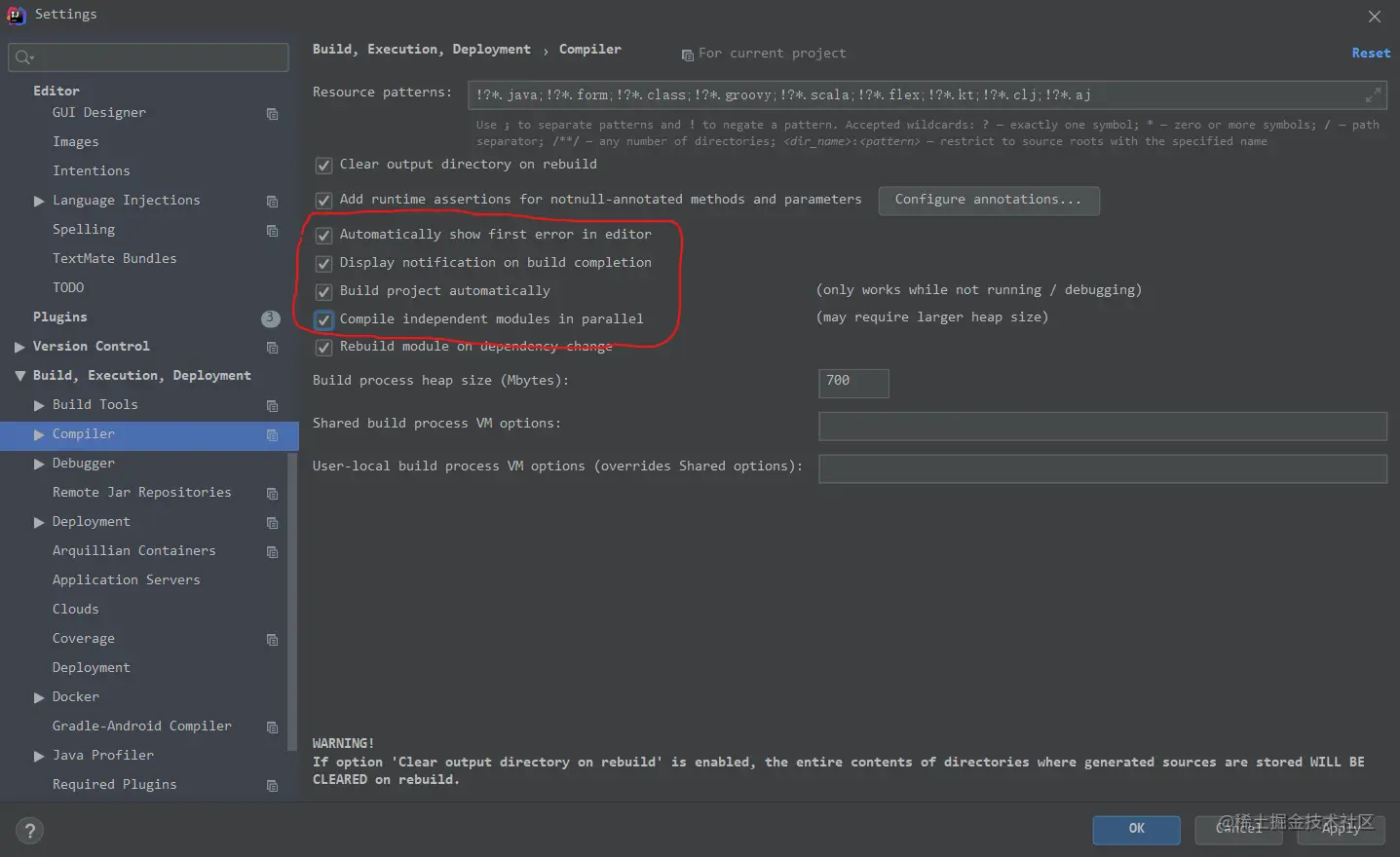
Task: Toggle Build project automatically checkbox
Action: (323, 292)
